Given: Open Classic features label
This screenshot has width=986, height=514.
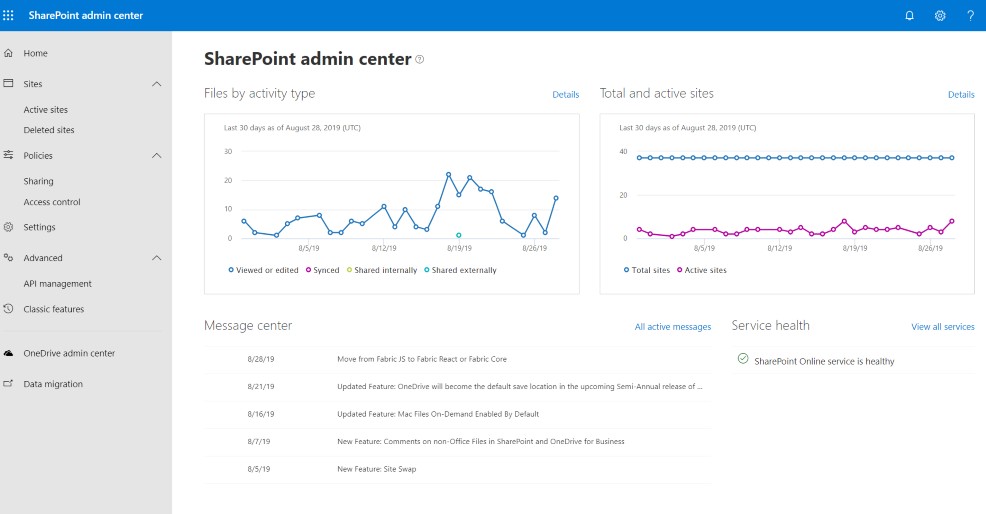Looking at the screenshot, I should coord(53,309).
